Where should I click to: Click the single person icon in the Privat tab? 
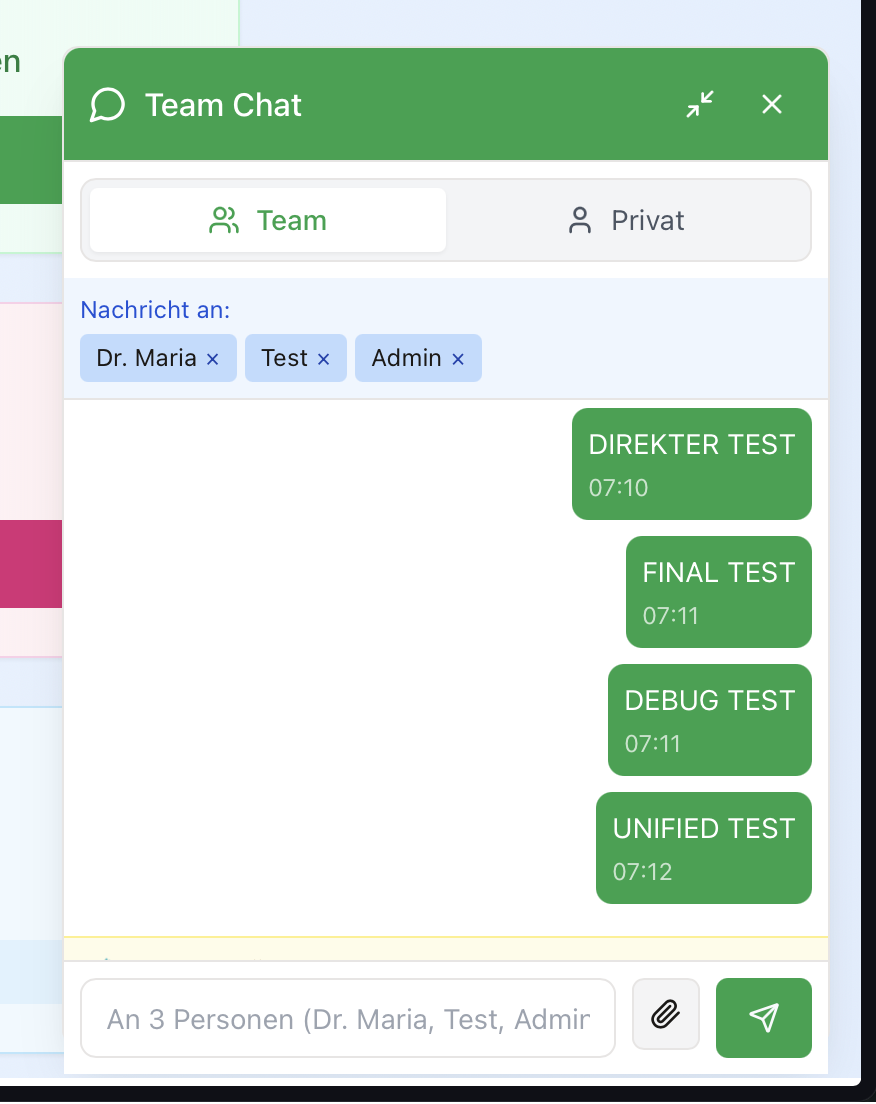(580, 220)
